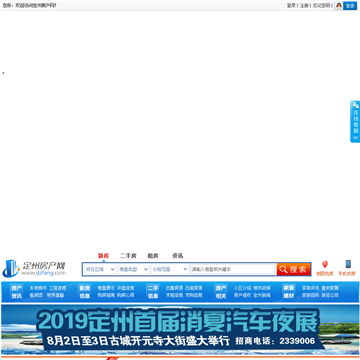Screen dimensions: 360x360
Task: Click the 开盘信息 nav link
Action: (126, 288)
